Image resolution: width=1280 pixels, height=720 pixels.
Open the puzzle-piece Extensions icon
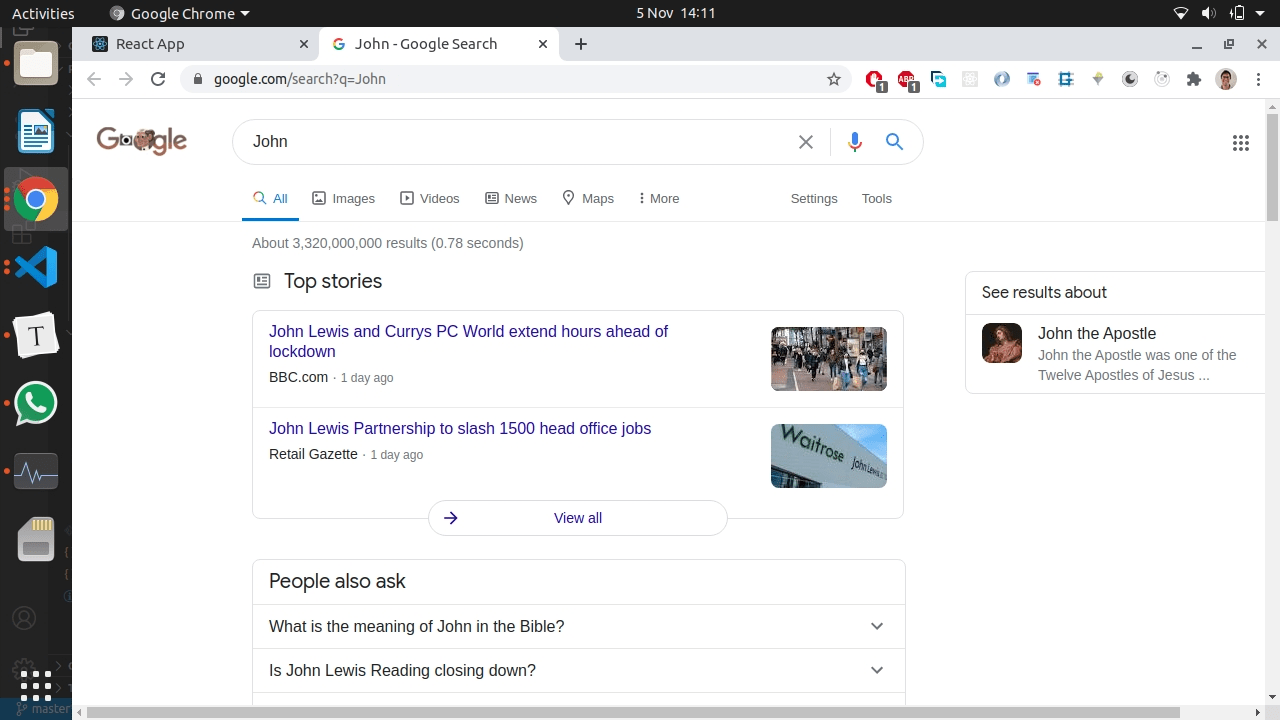[x=1194, y=79]
